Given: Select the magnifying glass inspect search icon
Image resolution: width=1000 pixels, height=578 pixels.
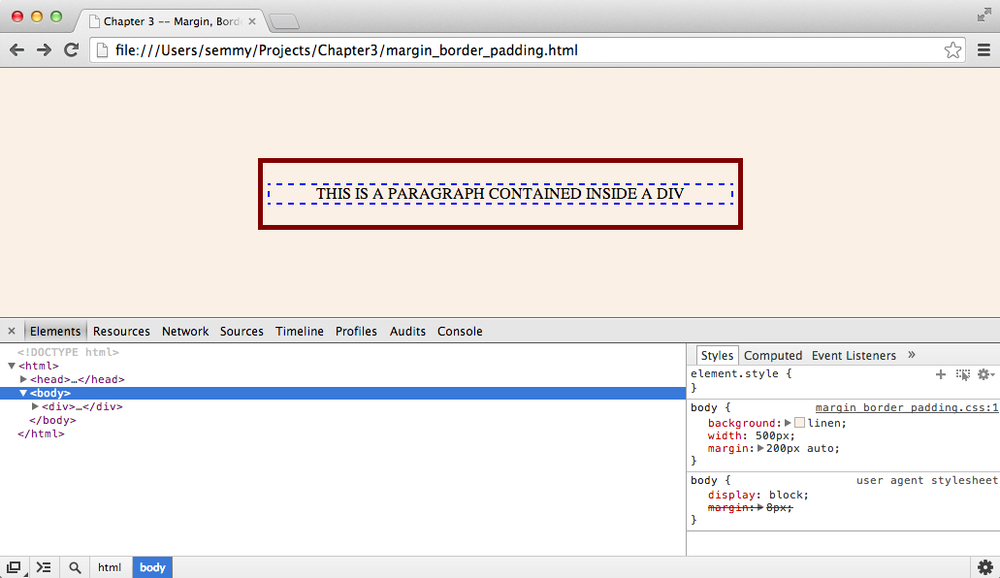Looking at the screenshot, I should coord(75,567).
